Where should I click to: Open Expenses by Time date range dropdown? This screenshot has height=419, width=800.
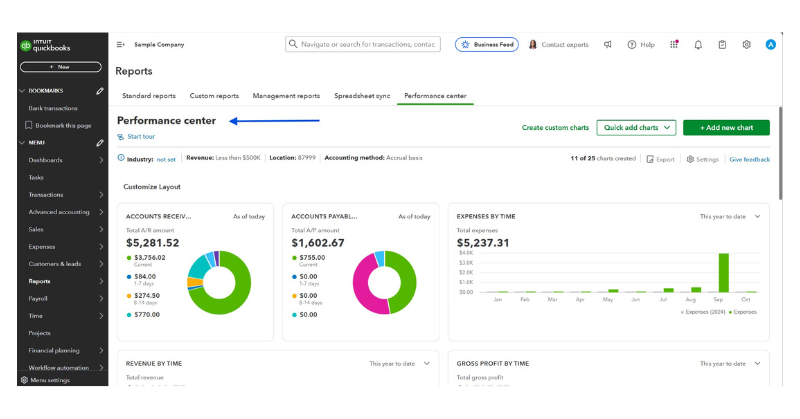757,216
